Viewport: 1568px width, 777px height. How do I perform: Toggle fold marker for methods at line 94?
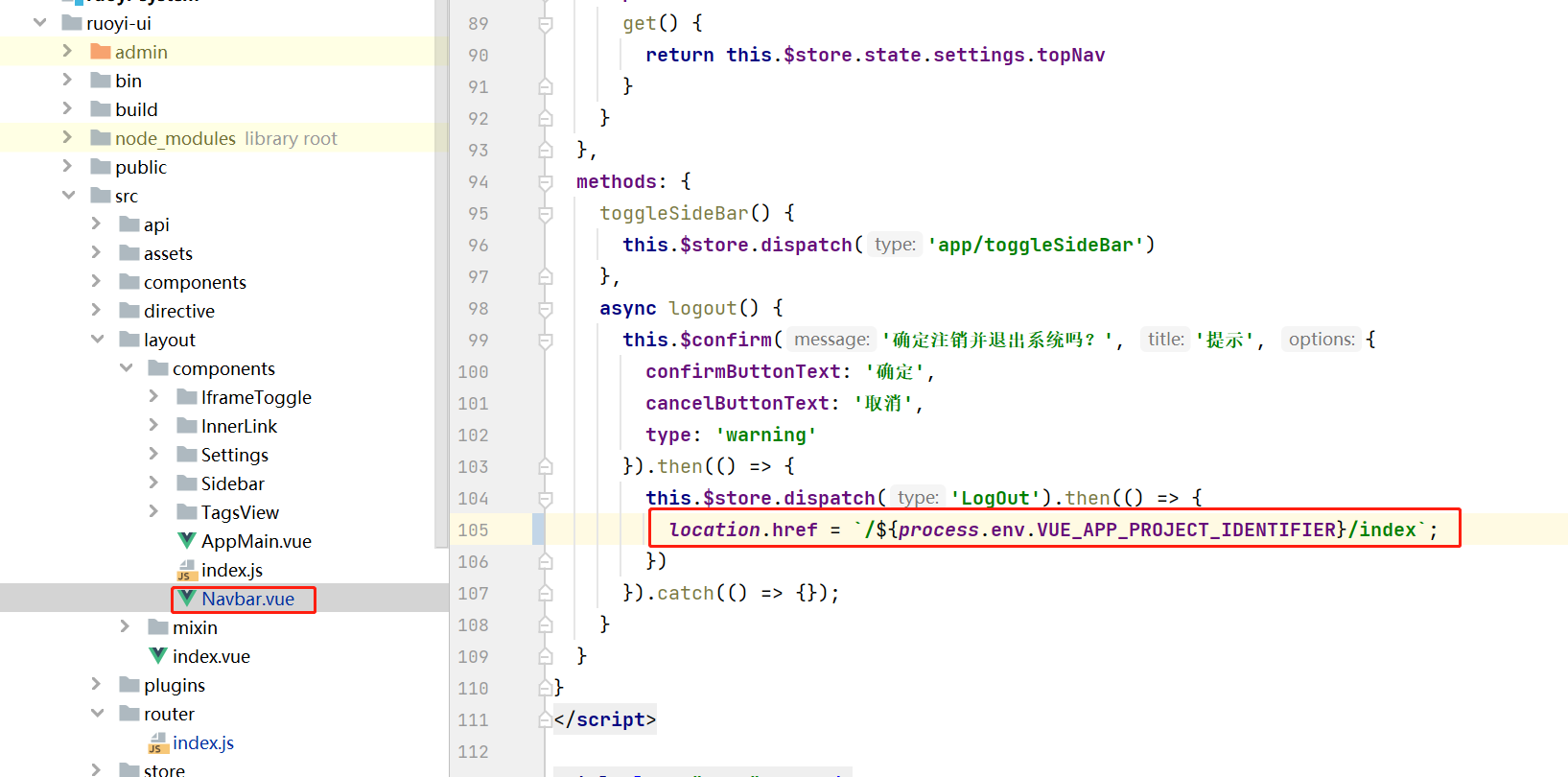545,182
